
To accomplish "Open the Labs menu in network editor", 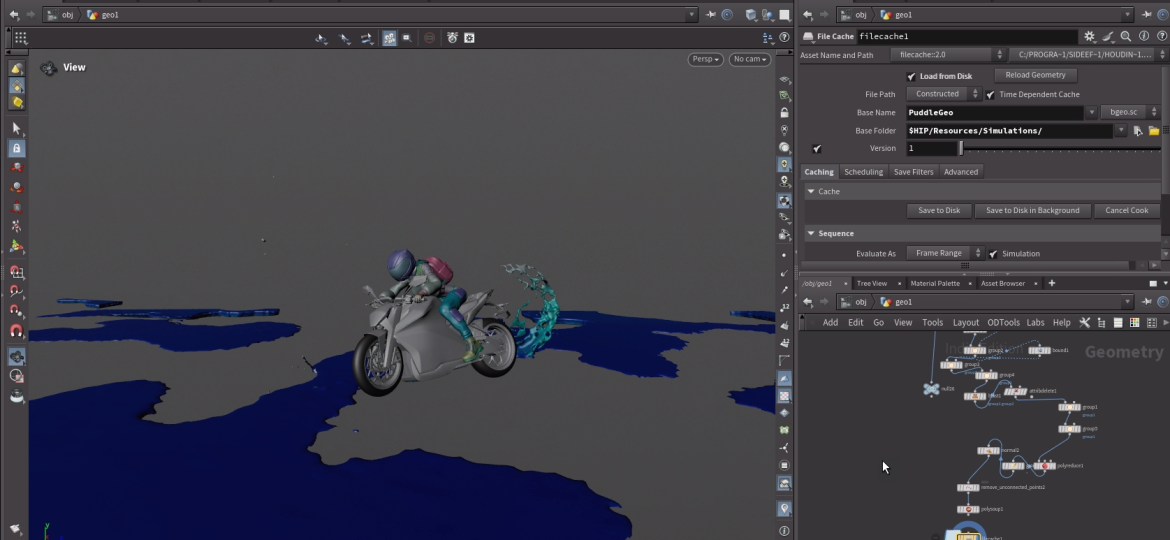I will click(1034, 323).
